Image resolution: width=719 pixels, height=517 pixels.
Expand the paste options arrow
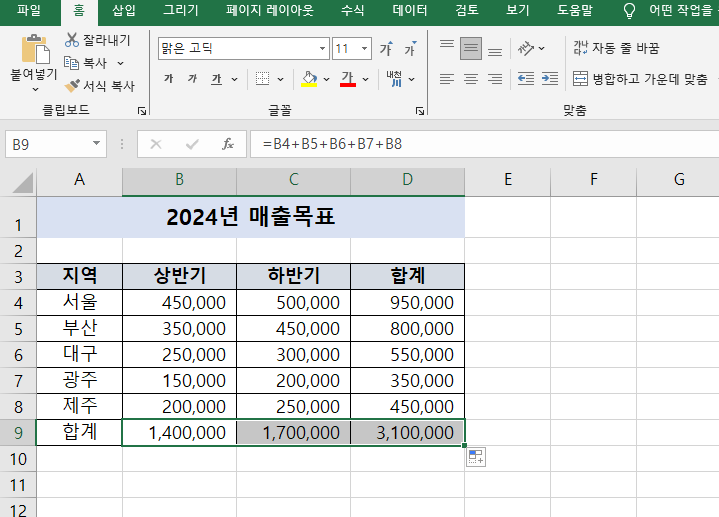(35, 89)
